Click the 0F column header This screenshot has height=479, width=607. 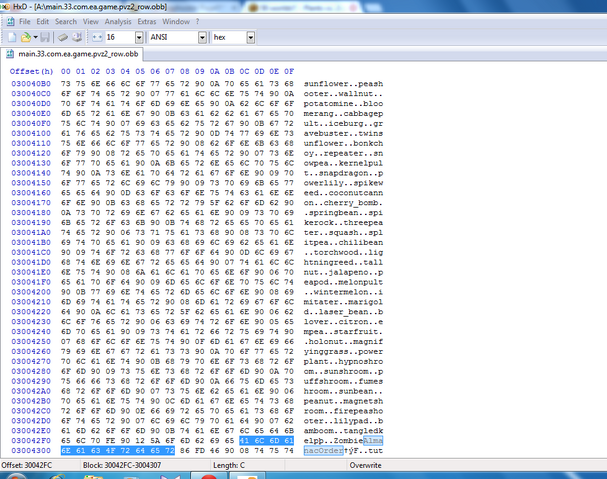[289, 71]
